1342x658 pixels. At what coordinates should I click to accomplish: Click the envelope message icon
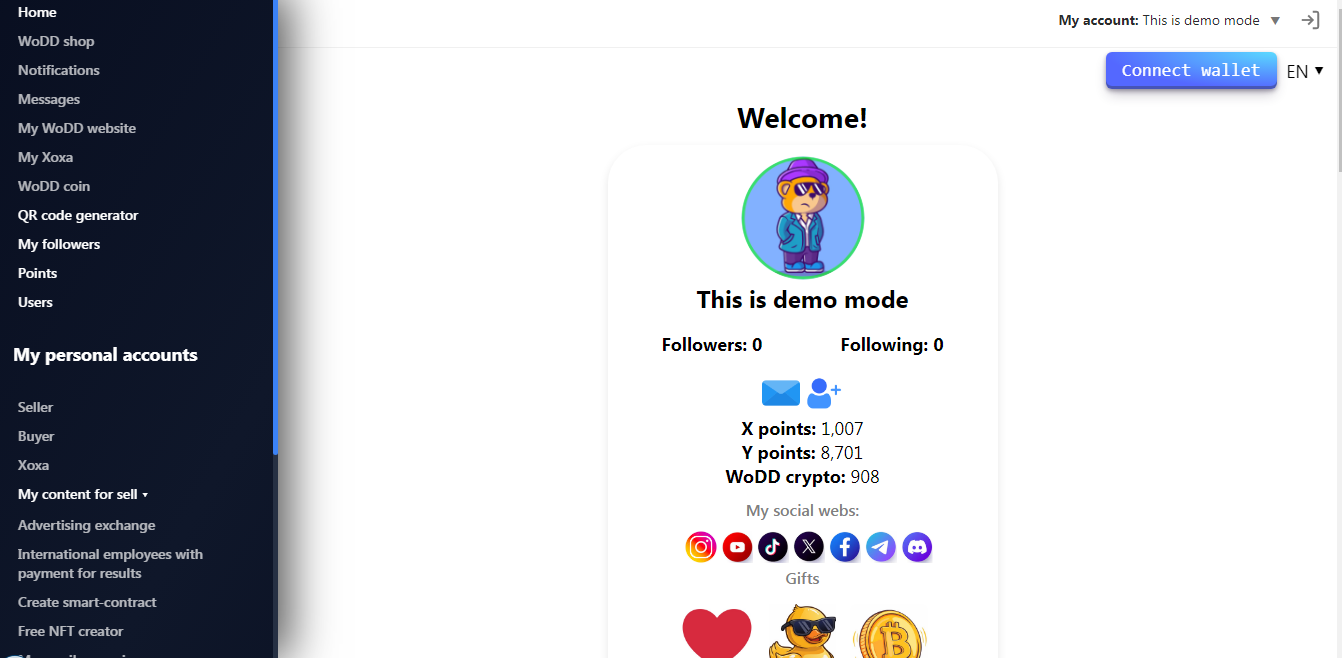pos(780,393)
